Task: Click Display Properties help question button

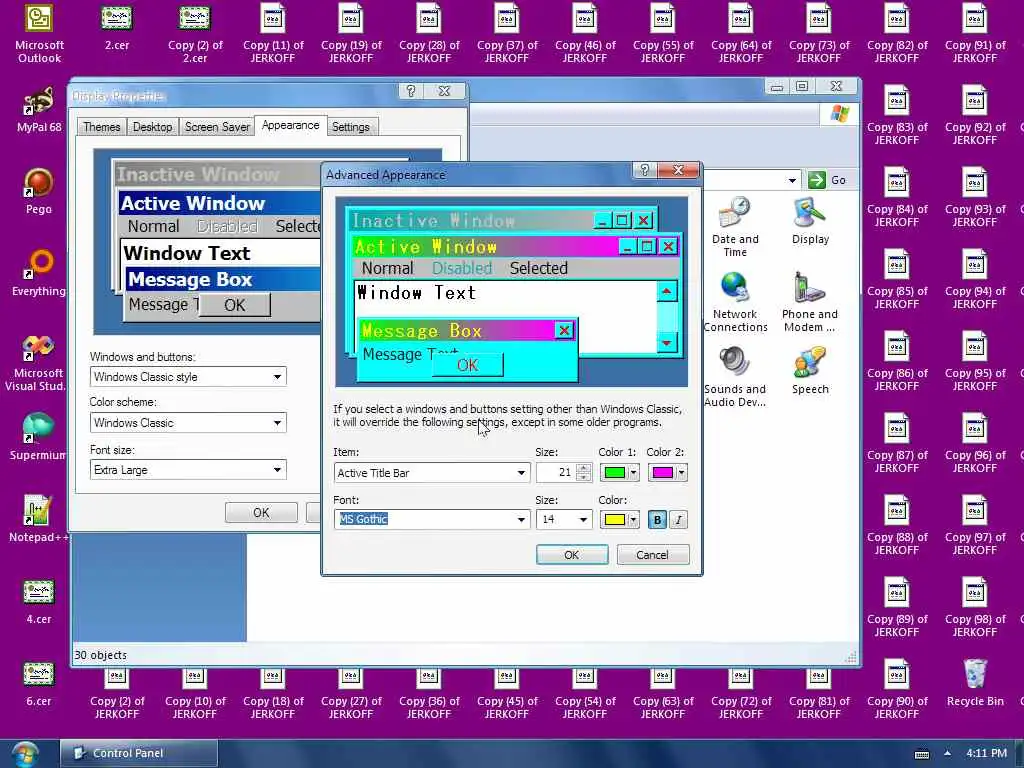Action: click(411, 91)
